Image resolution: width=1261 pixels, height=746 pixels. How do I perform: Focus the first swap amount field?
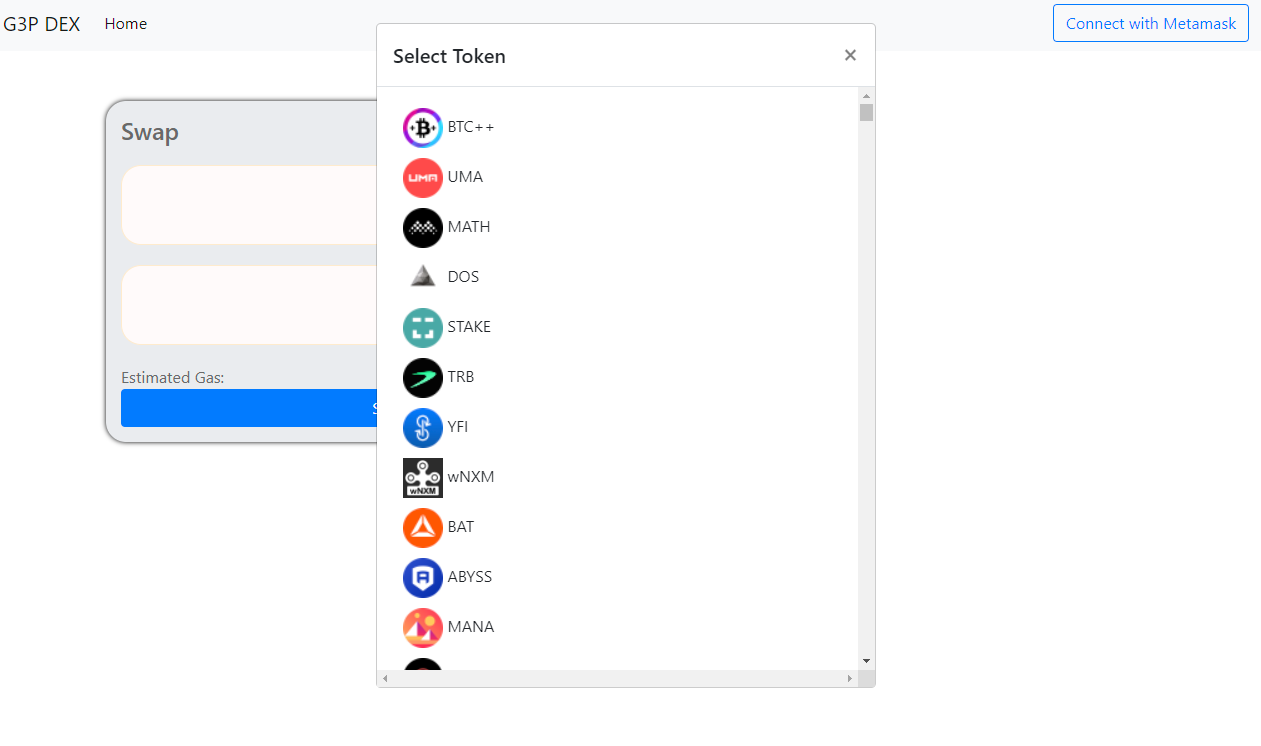click(249, 205)
